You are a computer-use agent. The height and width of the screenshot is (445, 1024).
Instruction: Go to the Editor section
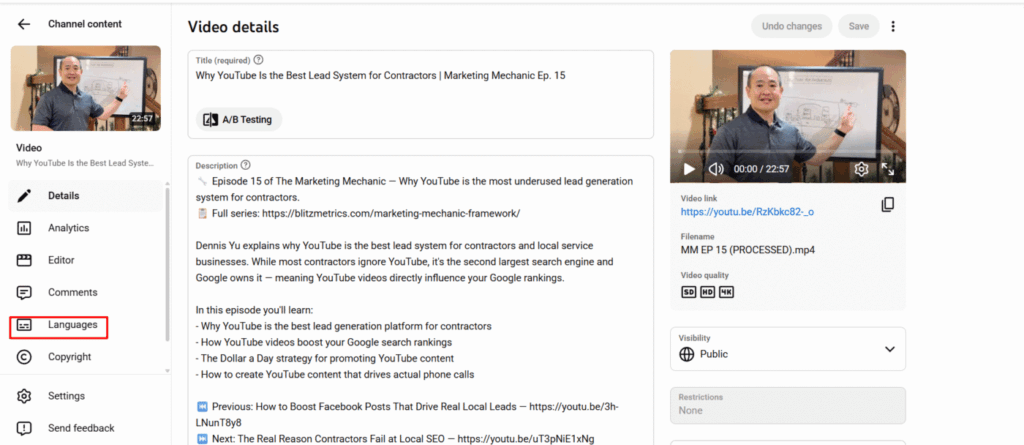point(61,260)
